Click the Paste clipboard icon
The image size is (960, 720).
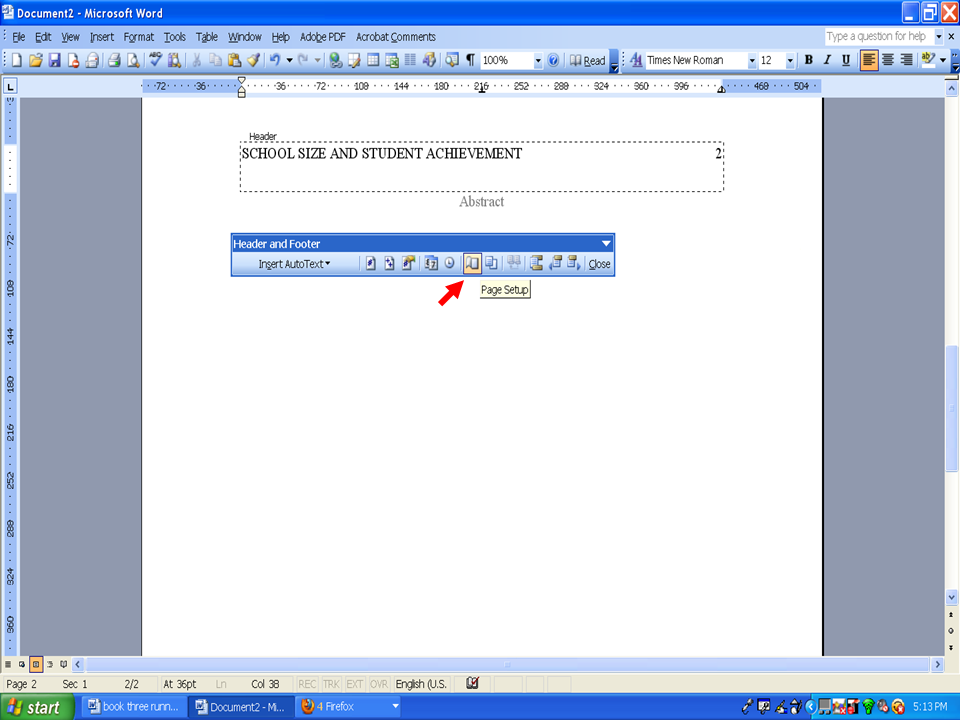click(x=234, y=60)
